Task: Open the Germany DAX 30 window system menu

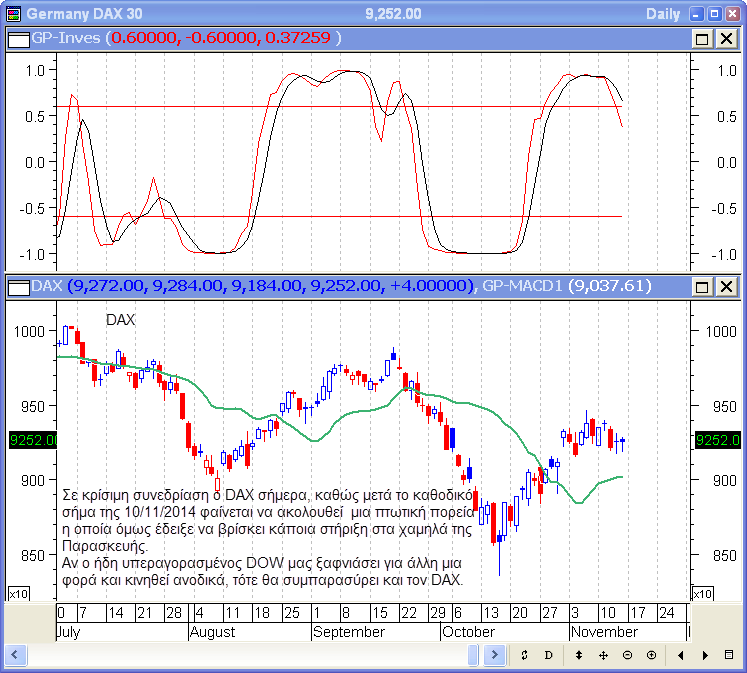Action: pyautogui.click(x=11, y=13)
